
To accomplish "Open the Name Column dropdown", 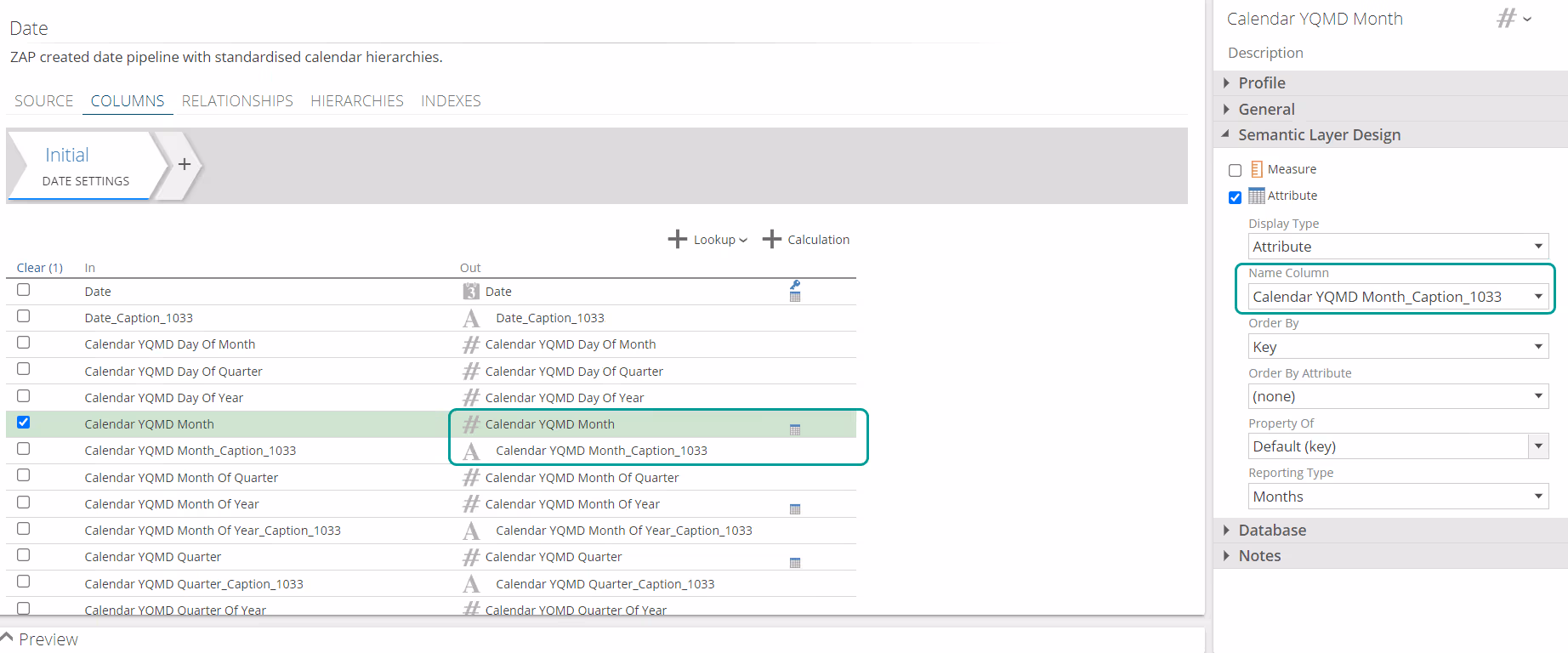I will coord(1397,297).
